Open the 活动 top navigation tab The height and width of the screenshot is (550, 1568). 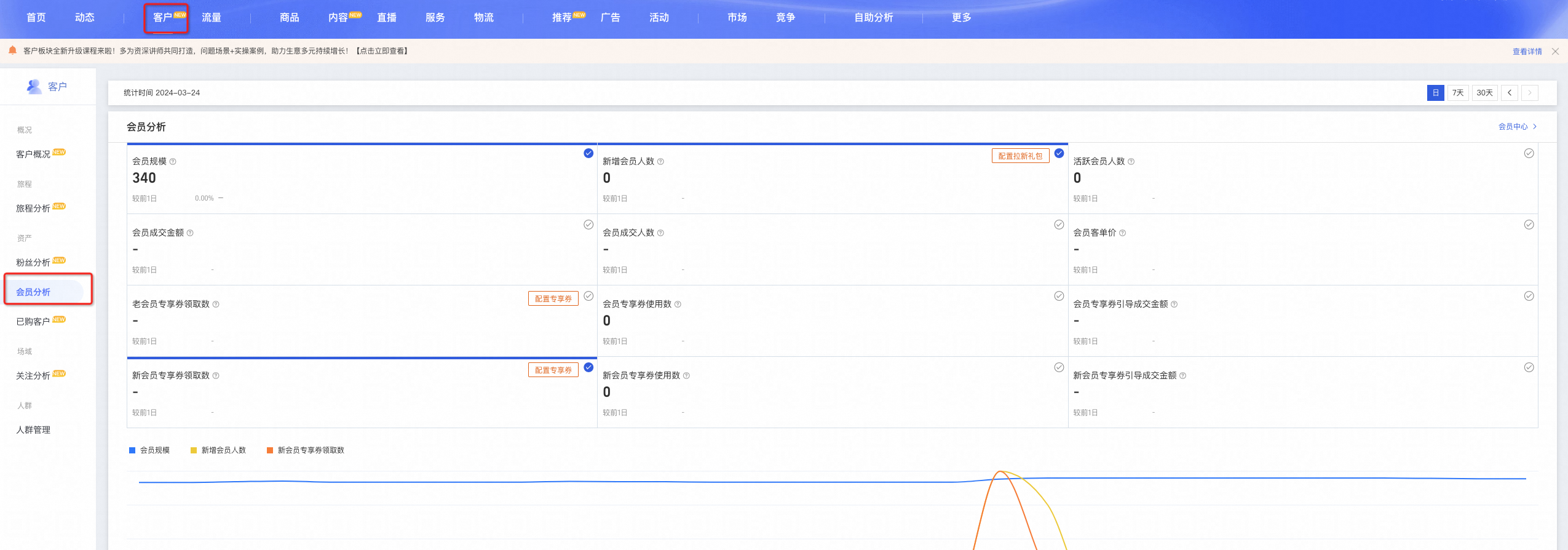[x=659, y=18]
